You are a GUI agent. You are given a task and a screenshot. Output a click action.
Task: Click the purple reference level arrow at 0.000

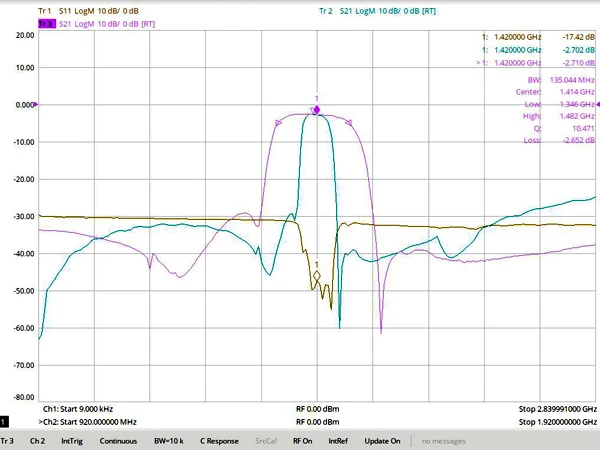(x=36, y=104)
